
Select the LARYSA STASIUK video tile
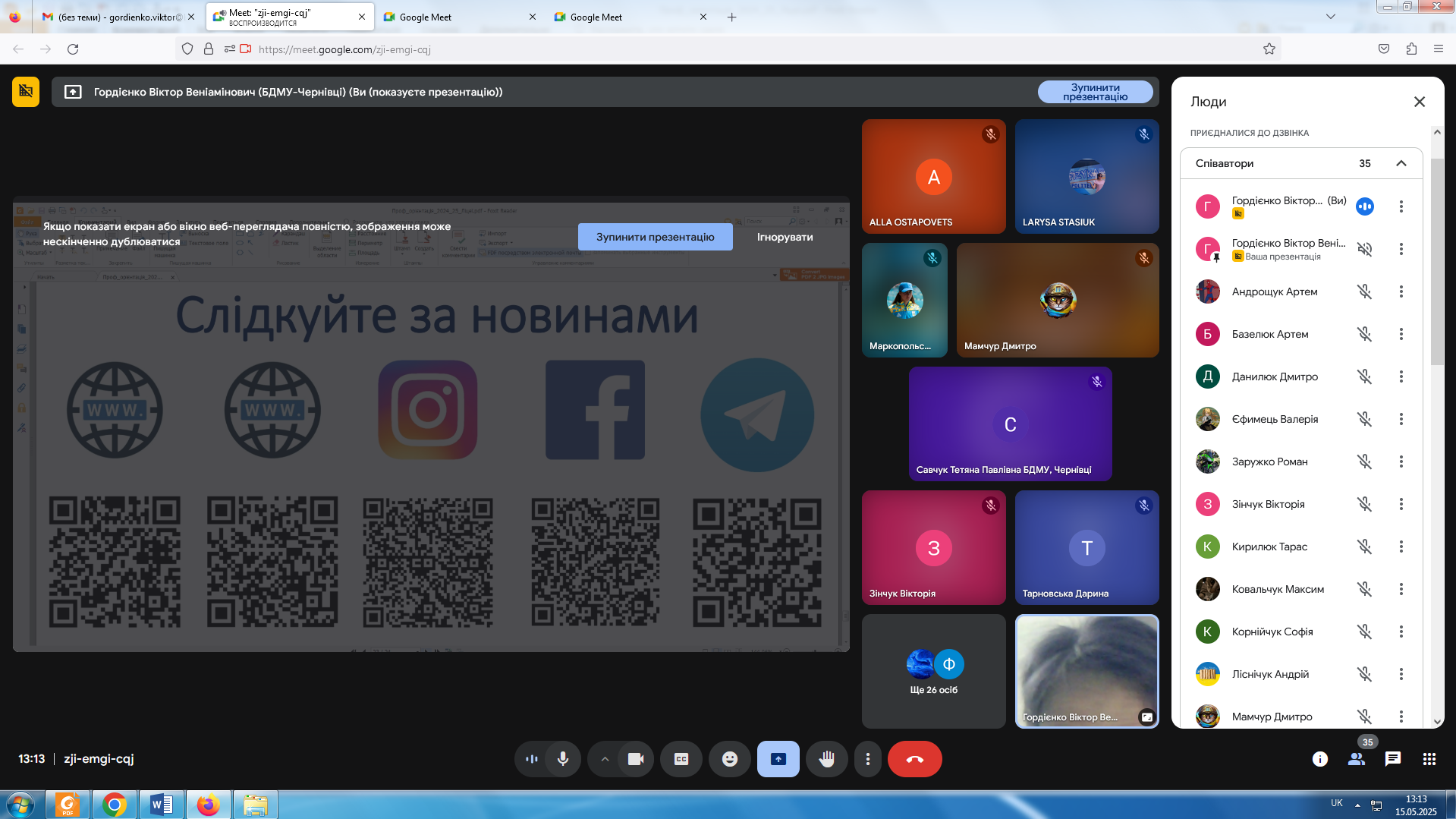[x=1086, y=176]
